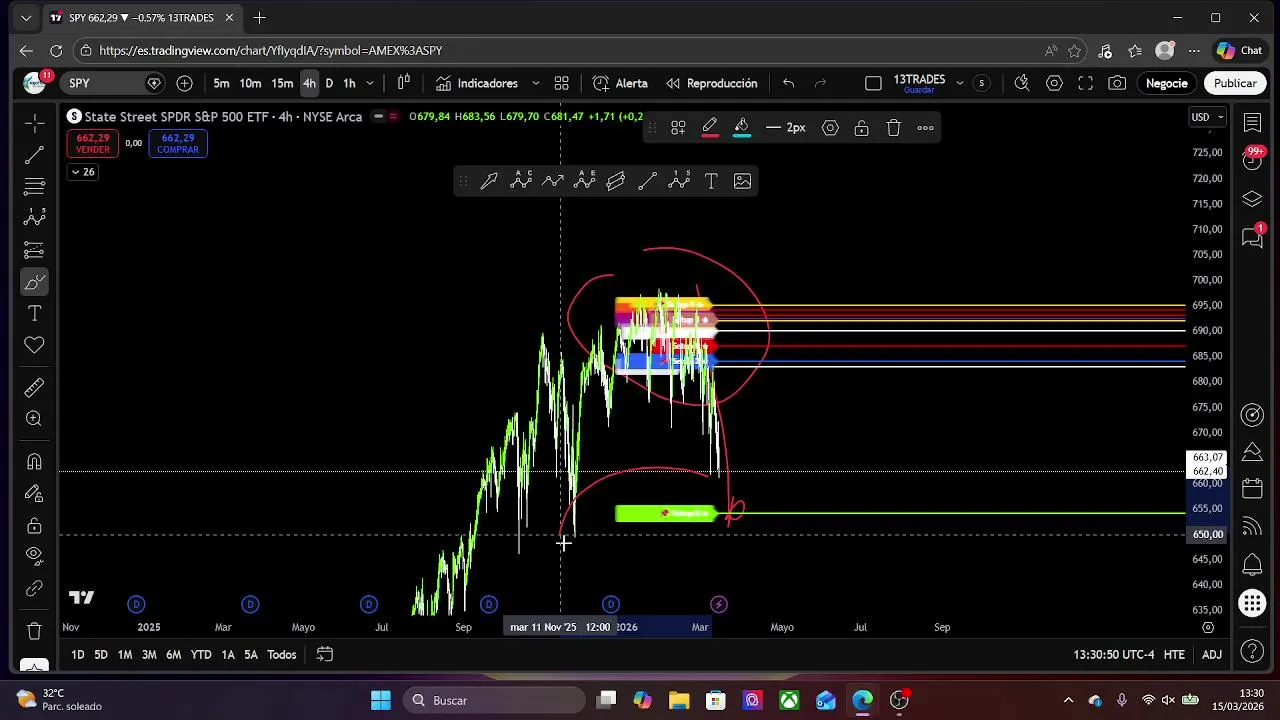The height and width of the screenshot is (720, 1280).
Task: Open the candlestick chart type menu
Action: click(404, 83)
